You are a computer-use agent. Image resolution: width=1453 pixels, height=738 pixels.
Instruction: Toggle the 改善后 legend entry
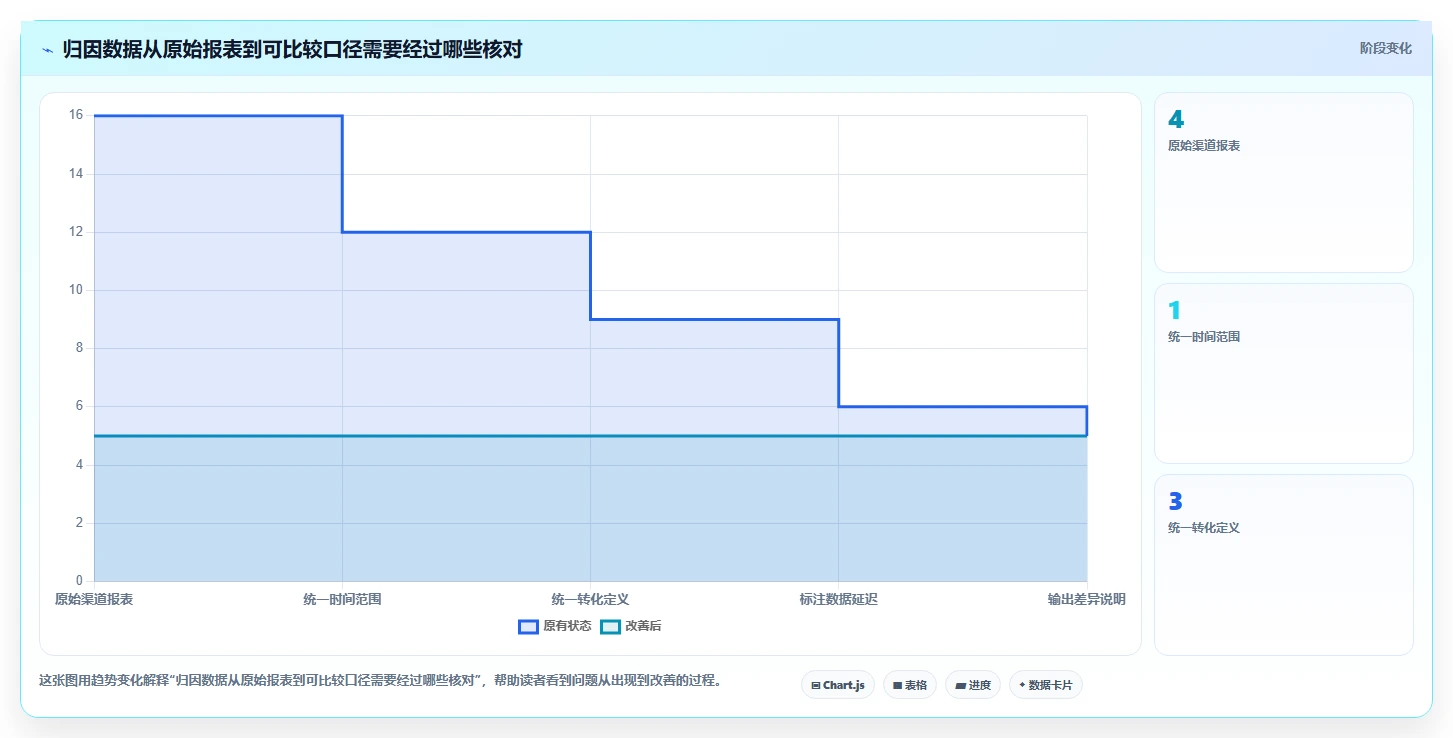pyautogui.click(x=631, y=626)
